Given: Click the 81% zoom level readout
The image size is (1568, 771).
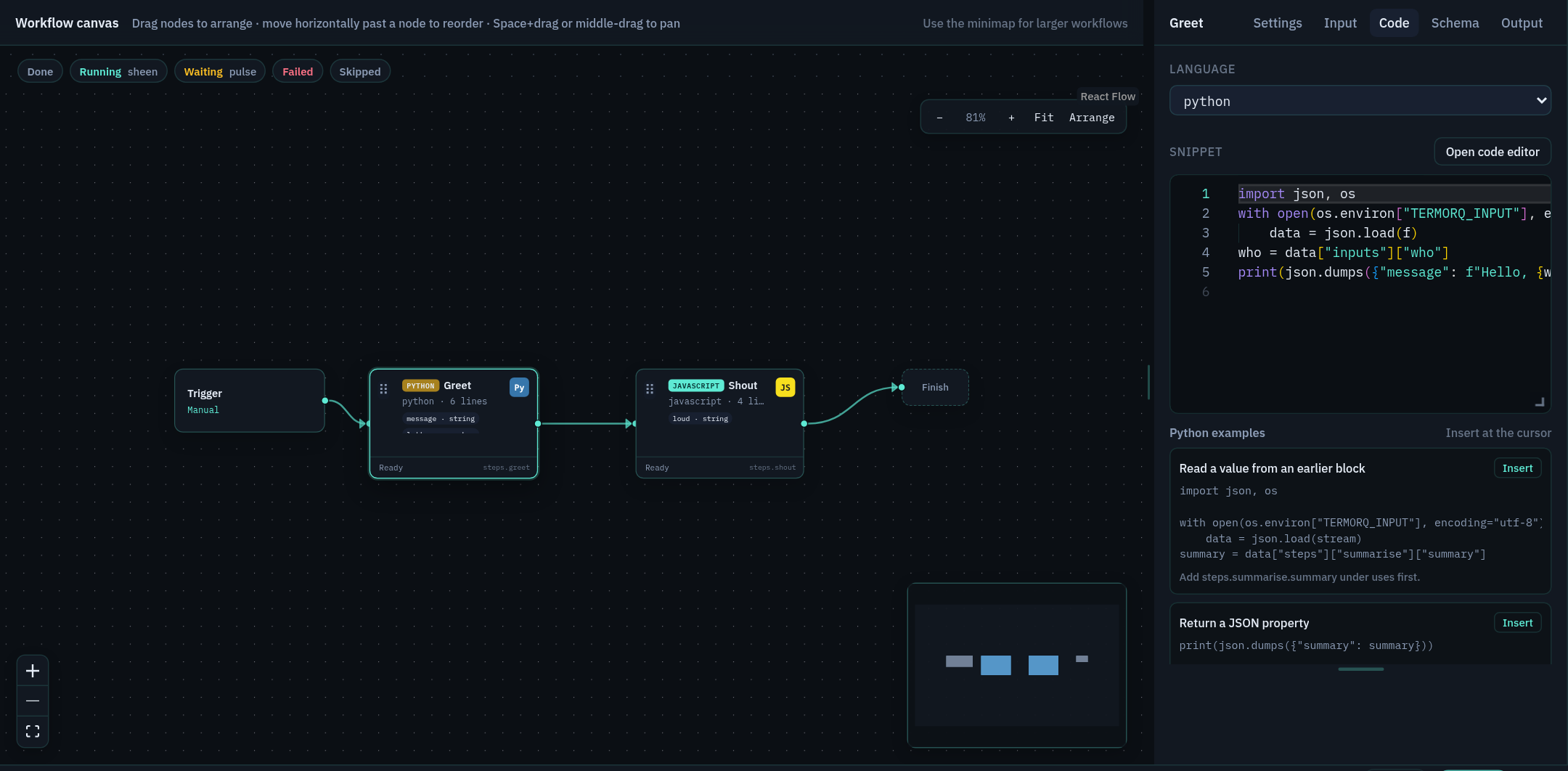Looking at the screenshot, I should (x=976, y=118).
